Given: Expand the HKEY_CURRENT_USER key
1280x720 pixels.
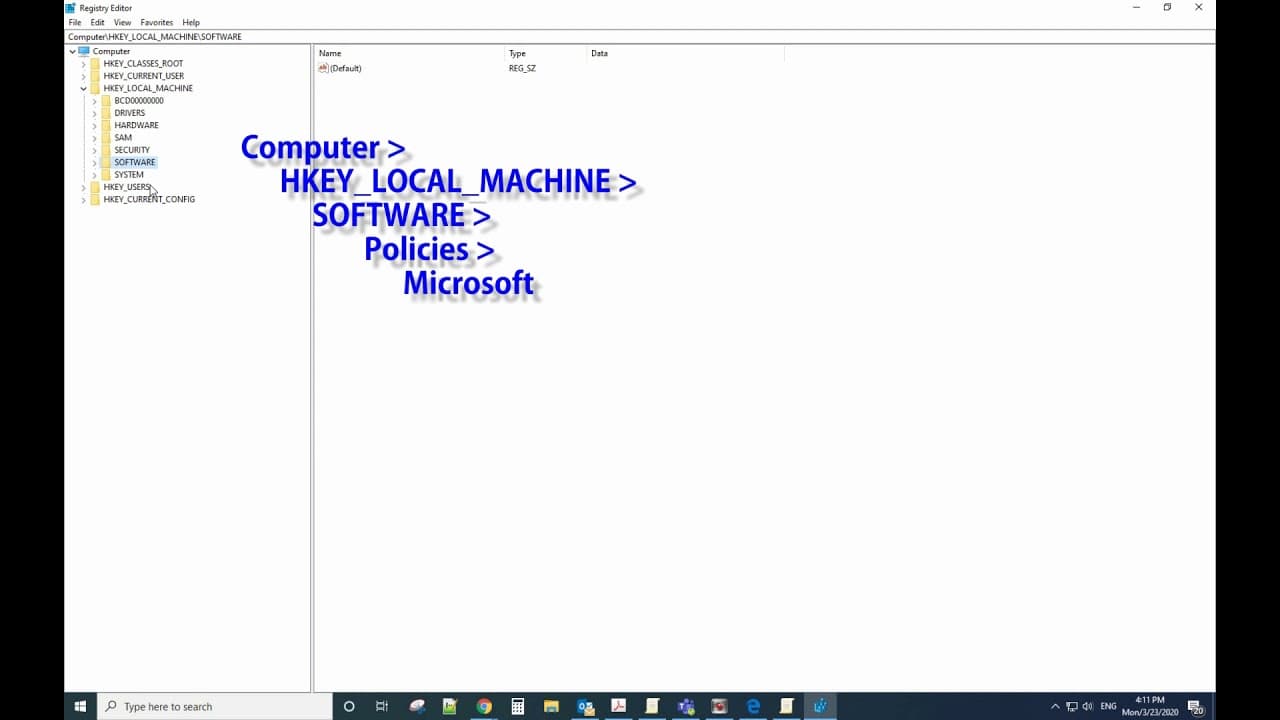Looking at the screenshot, I should click(83, 76).
